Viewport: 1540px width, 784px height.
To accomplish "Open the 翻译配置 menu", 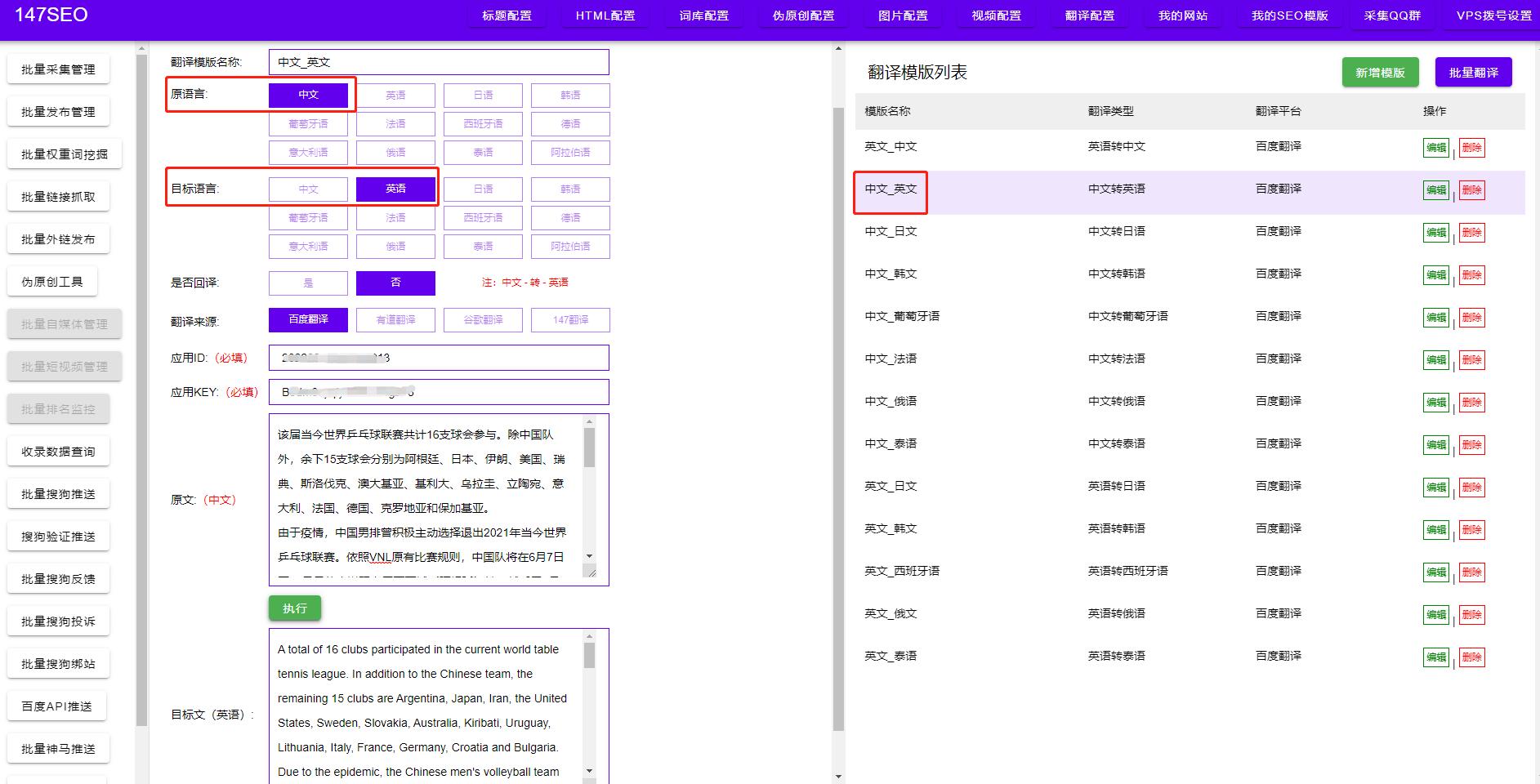I will pos(1089,15).
